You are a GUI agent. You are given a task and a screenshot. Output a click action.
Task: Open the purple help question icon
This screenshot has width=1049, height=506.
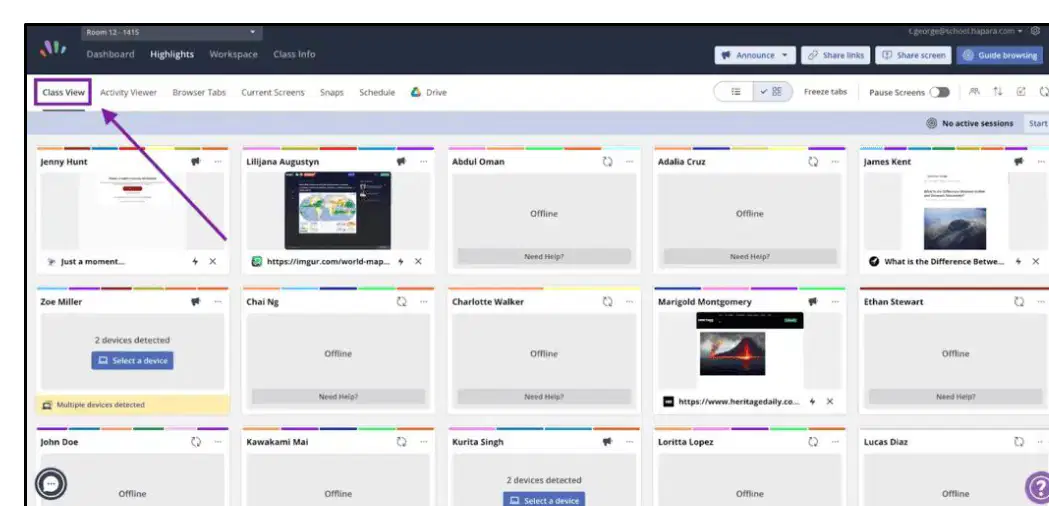coord(1038,487)
